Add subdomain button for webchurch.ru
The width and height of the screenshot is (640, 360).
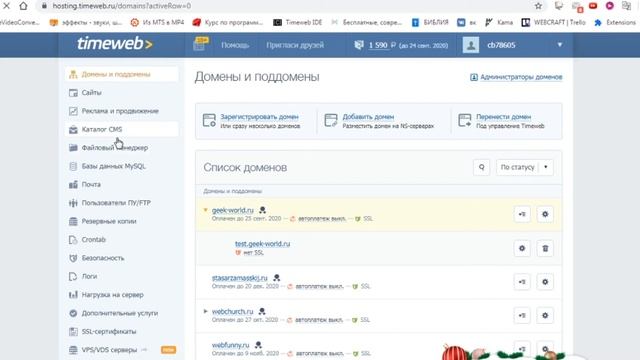522,316
